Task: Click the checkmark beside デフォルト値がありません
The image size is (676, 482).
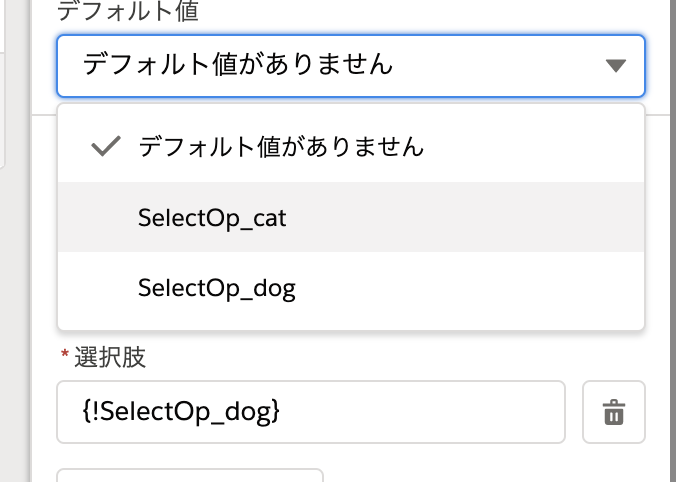Action: coord(106,146)
